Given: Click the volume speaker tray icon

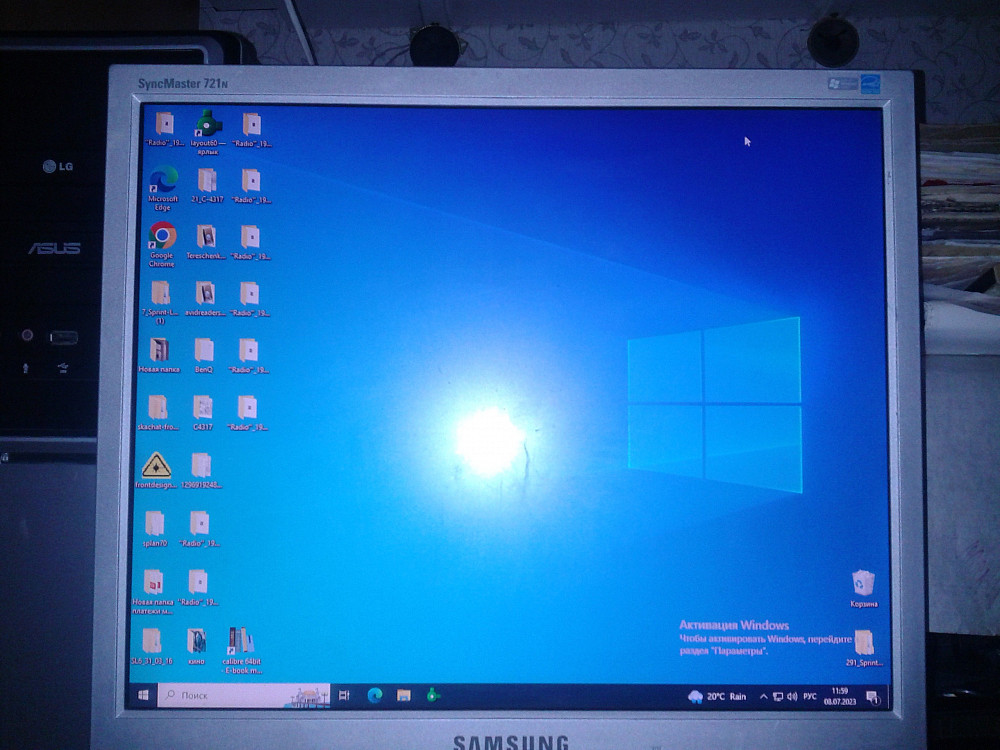Looking at the screenshot, I should [792, 696].
